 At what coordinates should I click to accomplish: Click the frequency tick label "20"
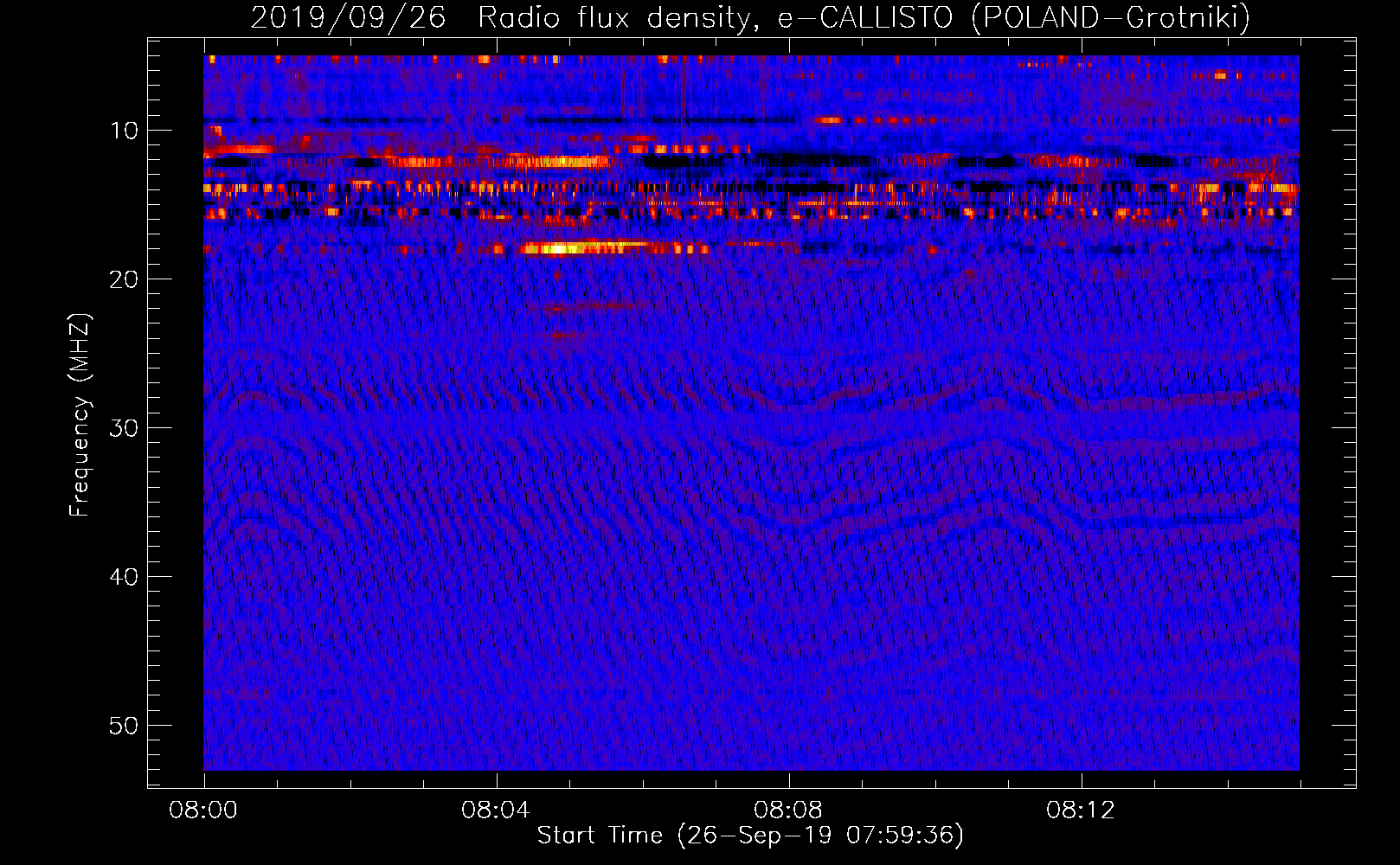(x=125, y=279)
